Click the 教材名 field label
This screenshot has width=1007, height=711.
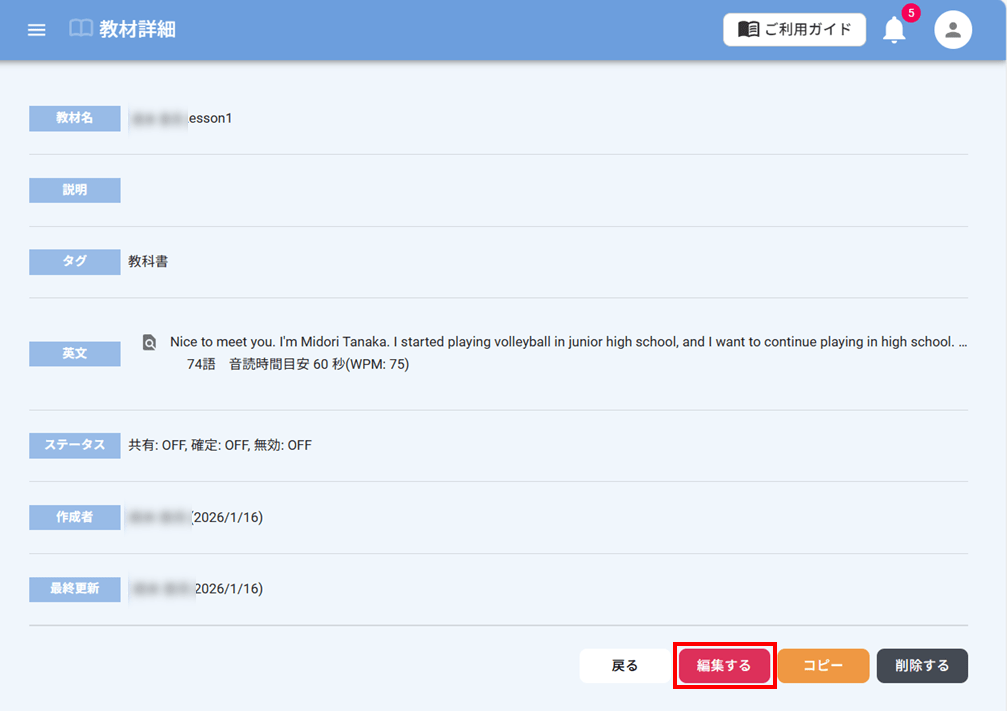pos(75,118)
